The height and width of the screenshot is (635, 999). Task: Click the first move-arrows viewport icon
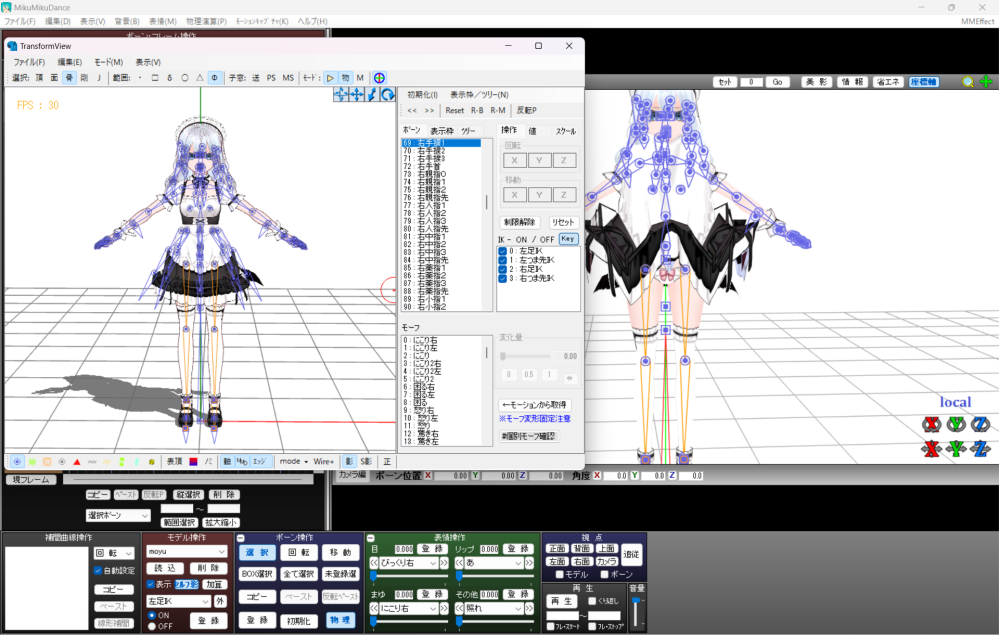coord(341,95)
